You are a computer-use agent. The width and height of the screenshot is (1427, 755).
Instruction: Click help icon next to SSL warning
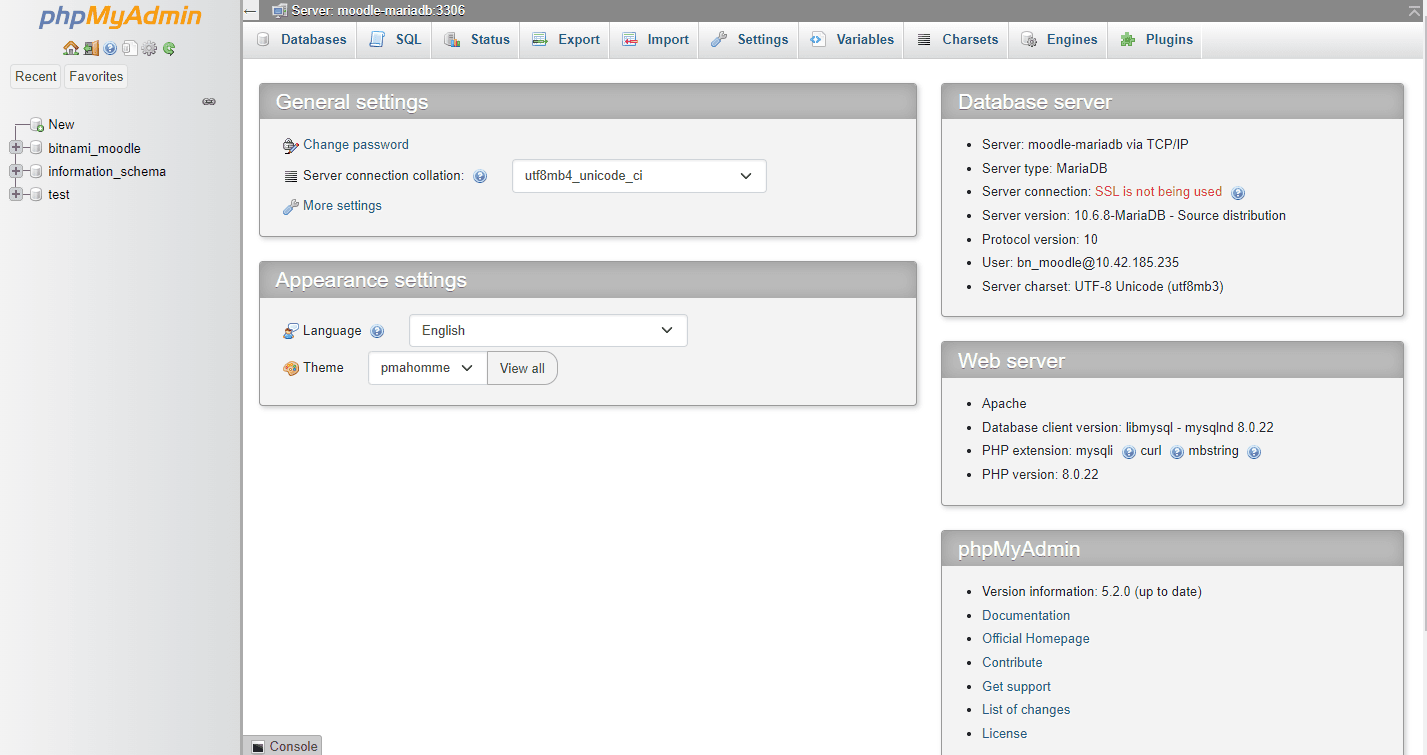click(x=1237, y=193)
